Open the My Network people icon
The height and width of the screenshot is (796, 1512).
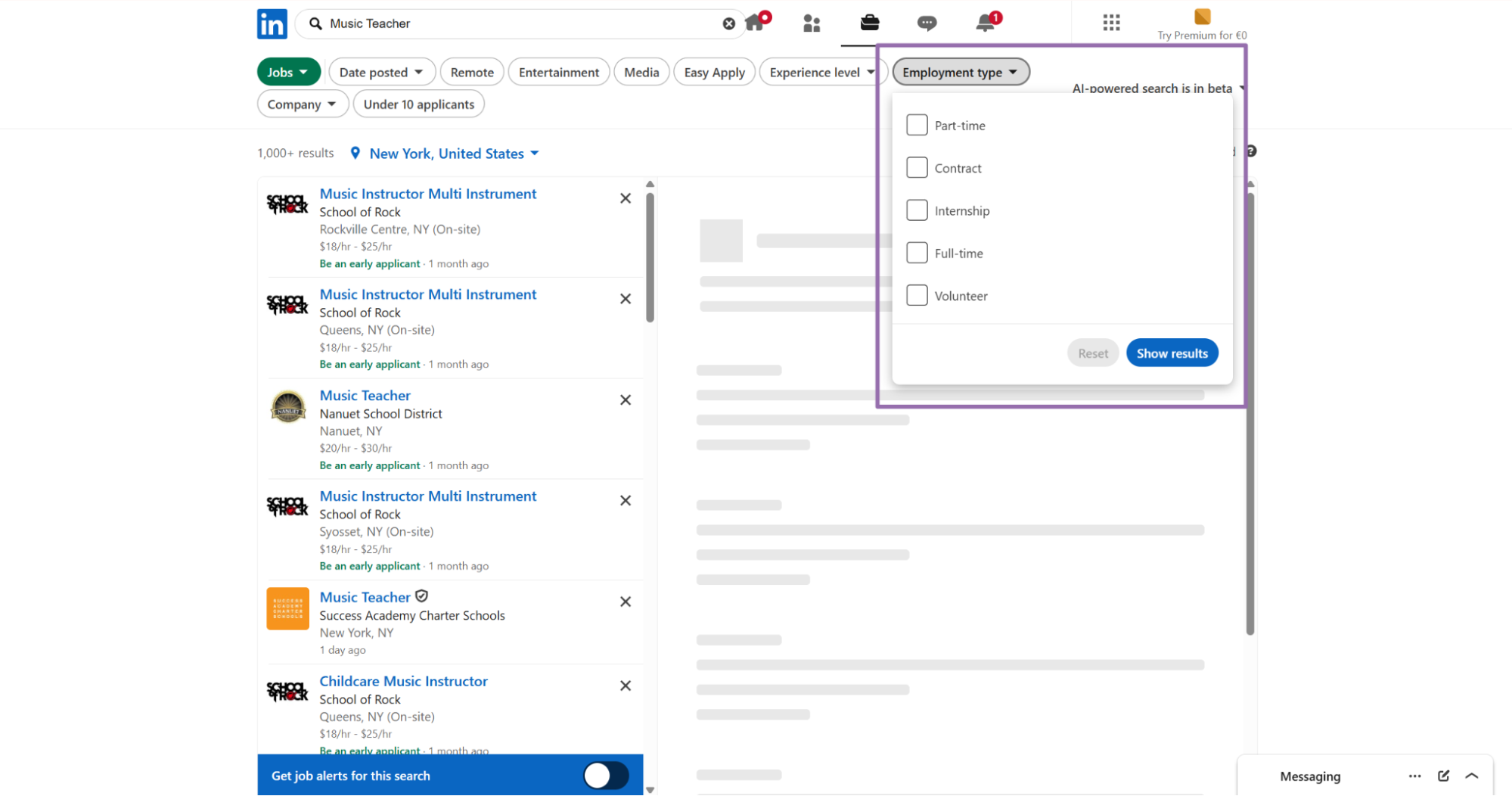coord(812,23)
